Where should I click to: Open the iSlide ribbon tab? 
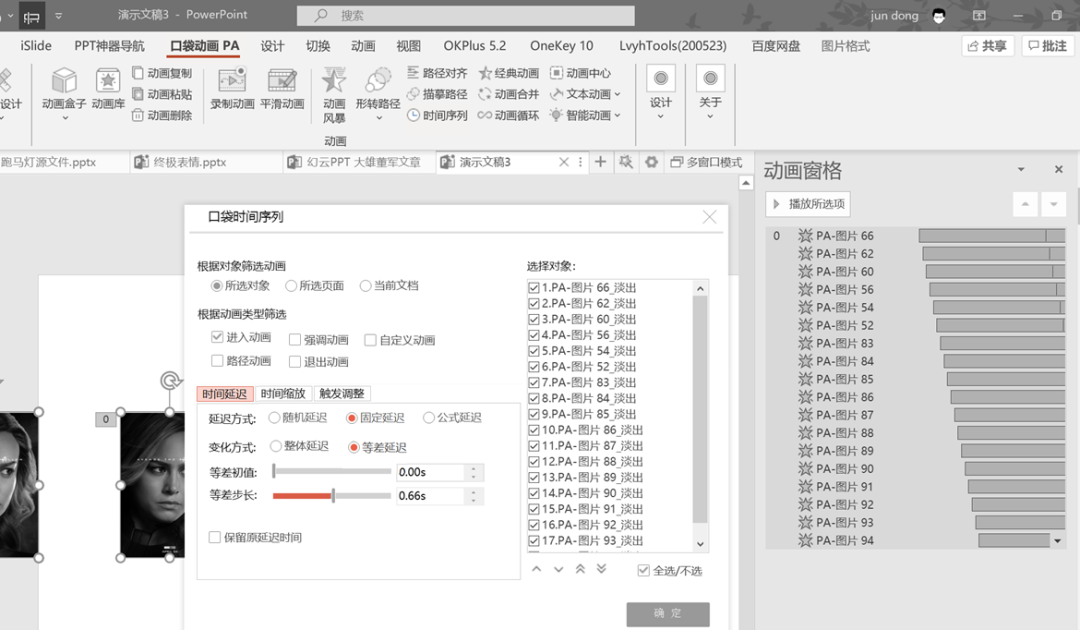pyautogui.click(x=36, y=46)
